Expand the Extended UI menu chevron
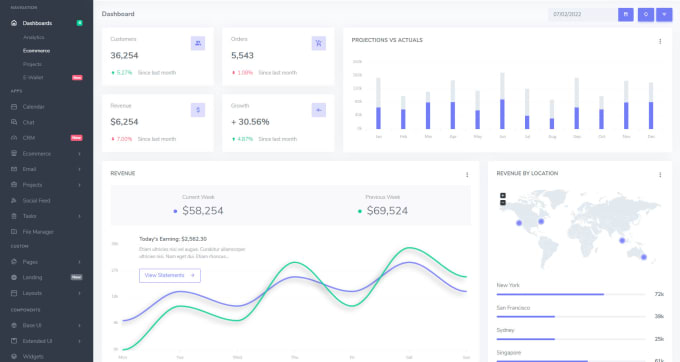The width and height of the screenshot is (680, 362). 79,341
